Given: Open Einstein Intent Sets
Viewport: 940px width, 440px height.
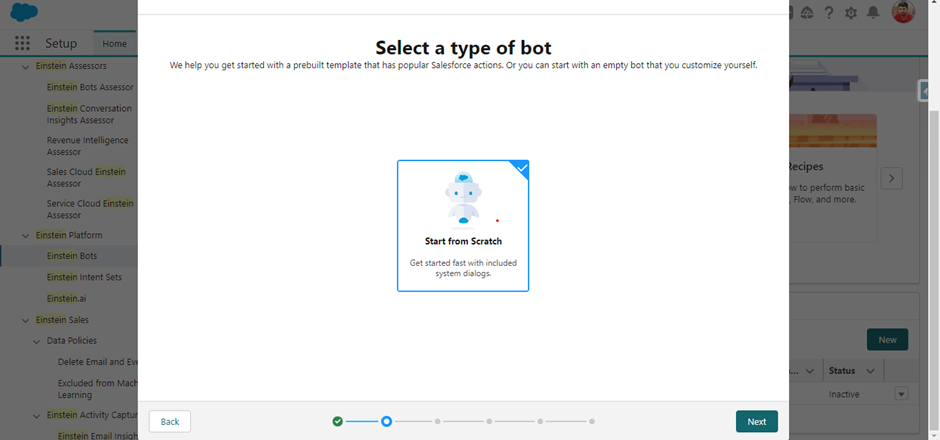Looking at the screenshot, I should 84,277.
